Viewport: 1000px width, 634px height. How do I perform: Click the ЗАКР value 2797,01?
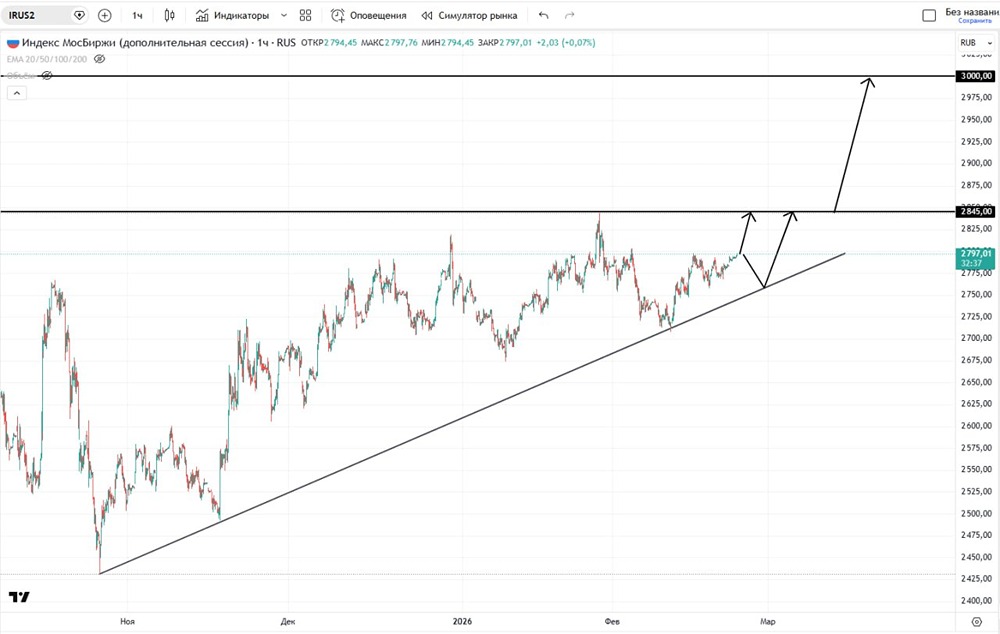click(515, 43)
